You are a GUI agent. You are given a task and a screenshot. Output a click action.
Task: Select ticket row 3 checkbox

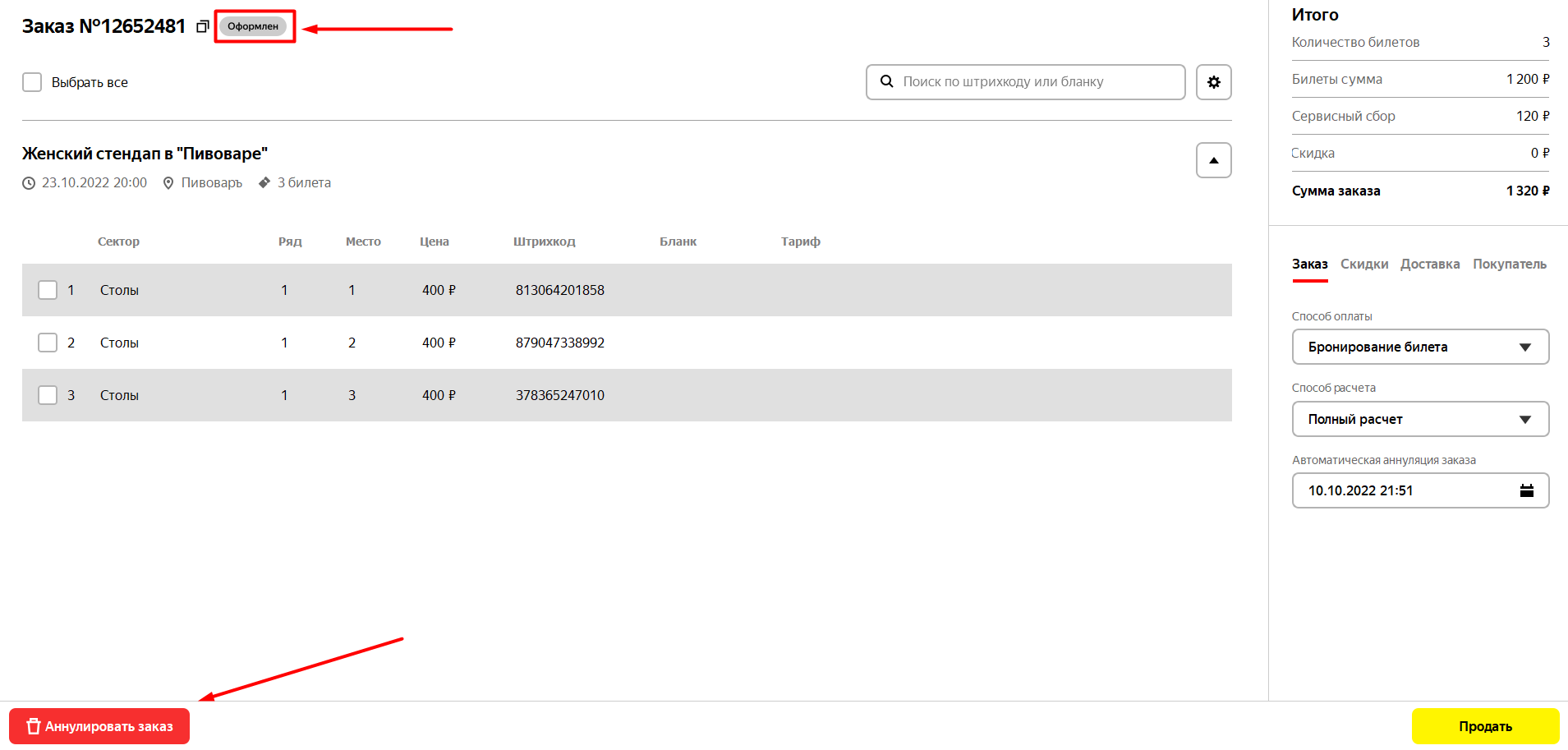pos(48,395)
